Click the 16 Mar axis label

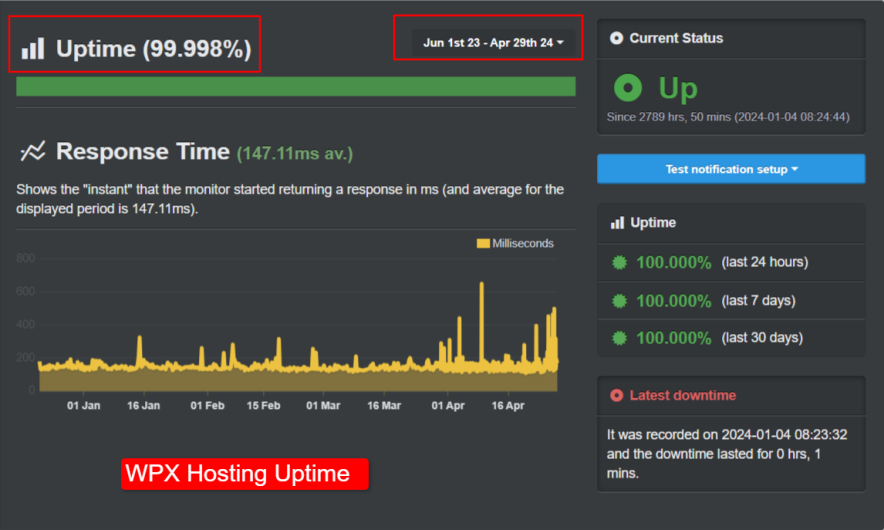coord(384,405)
